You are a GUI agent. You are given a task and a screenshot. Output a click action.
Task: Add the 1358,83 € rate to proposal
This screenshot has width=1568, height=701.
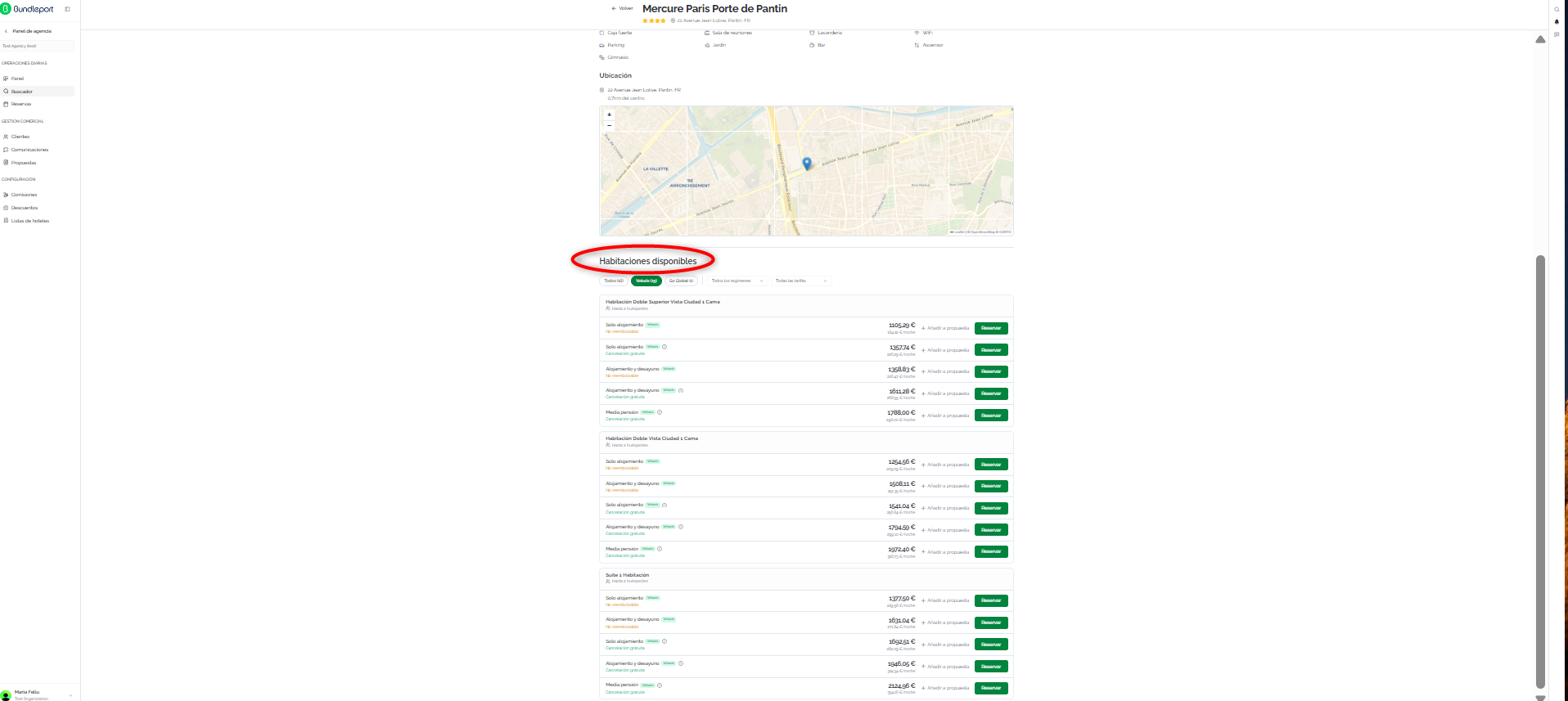[x=945, y=371]
